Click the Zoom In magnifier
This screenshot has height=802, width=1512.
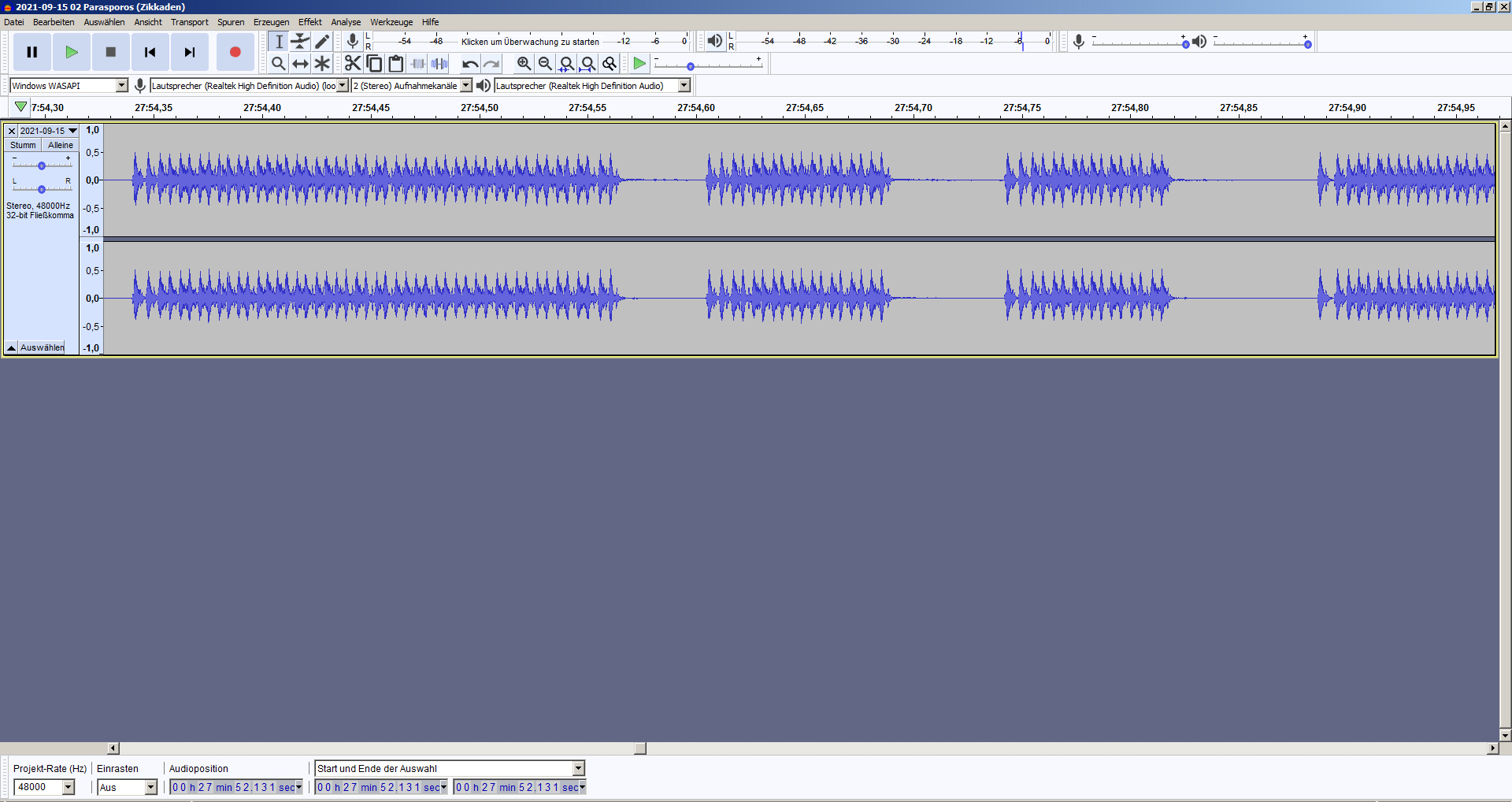pyautogui.click(x=524, y=64)
